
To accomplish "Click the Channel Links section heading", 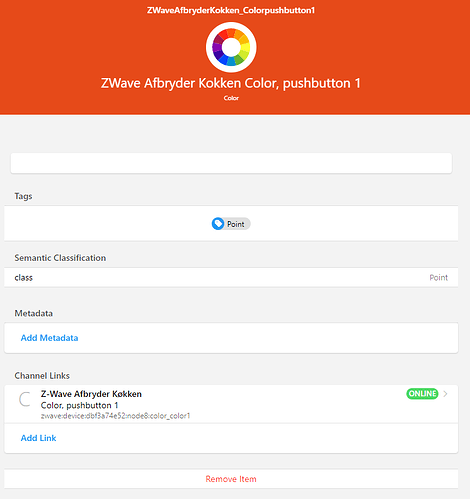I will [x=42, y=376].
